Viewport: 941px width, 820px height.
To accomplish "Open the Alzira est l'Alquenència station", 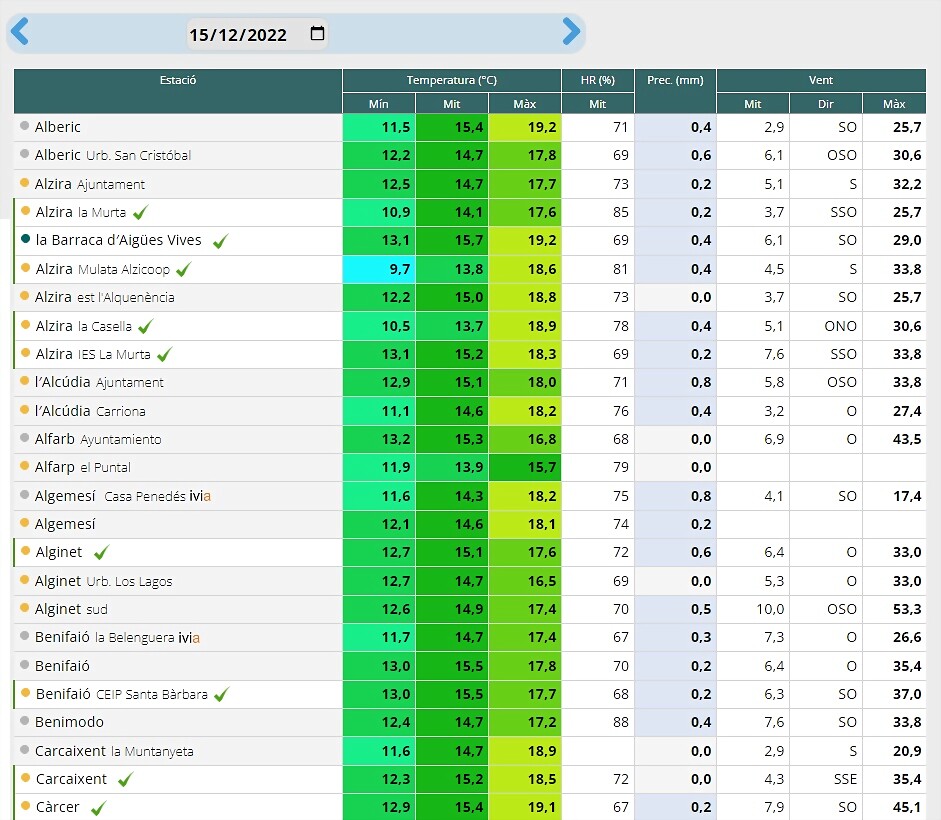I will click(104, 297).
